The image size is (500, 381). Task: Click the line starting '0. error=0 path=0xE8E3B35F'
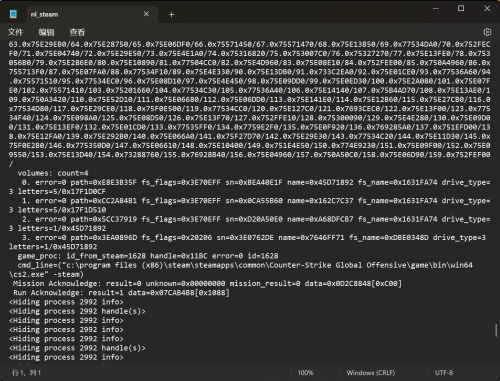click(256, 182)
